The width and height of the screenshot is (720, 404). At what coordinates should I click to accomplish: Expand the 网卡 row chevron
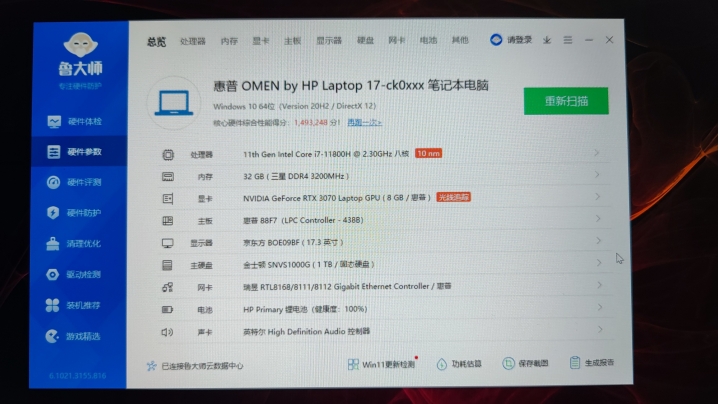tap(600, 285)
